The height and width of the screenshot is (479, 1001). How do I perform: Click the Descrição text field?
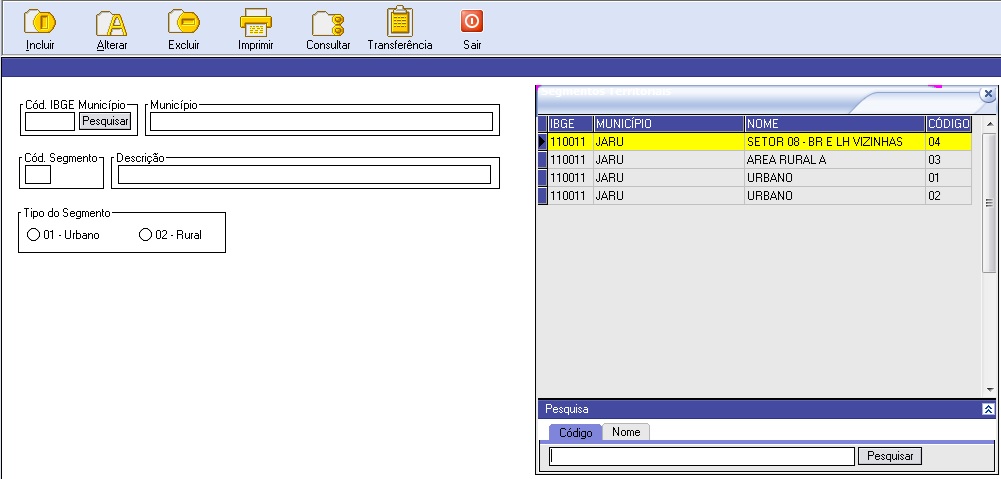point(304,175)
